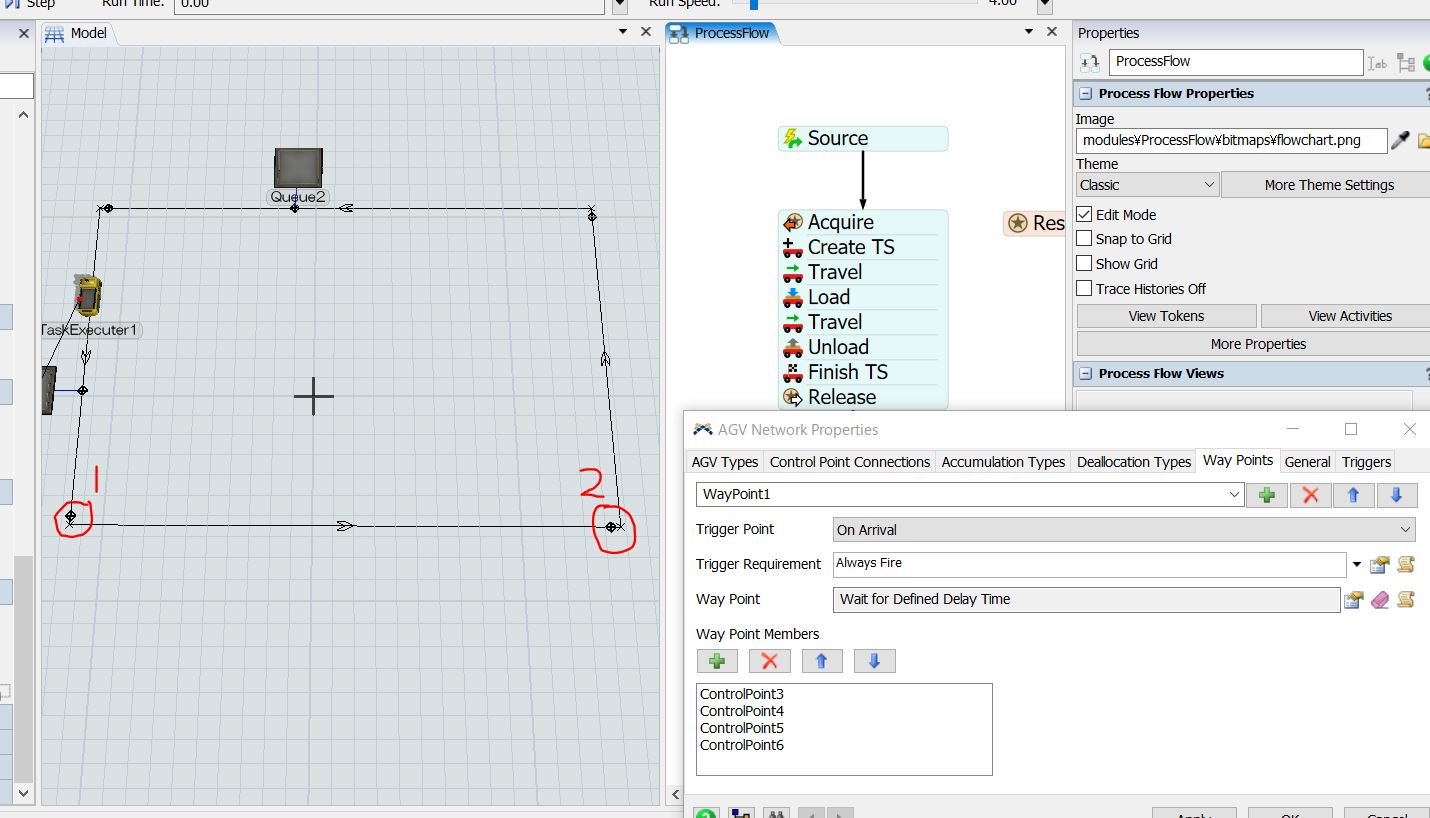Viewport: 1430px width, 818px height.
Task: Select ControlPoint4 in the members list
Action: (742, 711)
